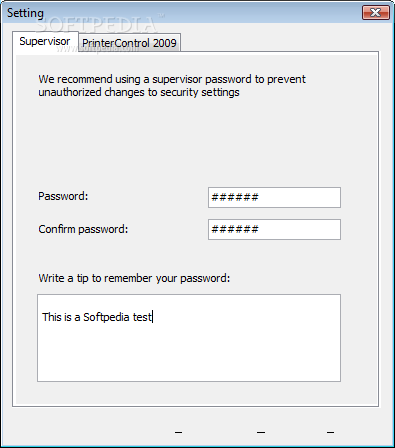395x448 pixels.
Task: Click the "Confirm password:" label
Action: (83, 229)
